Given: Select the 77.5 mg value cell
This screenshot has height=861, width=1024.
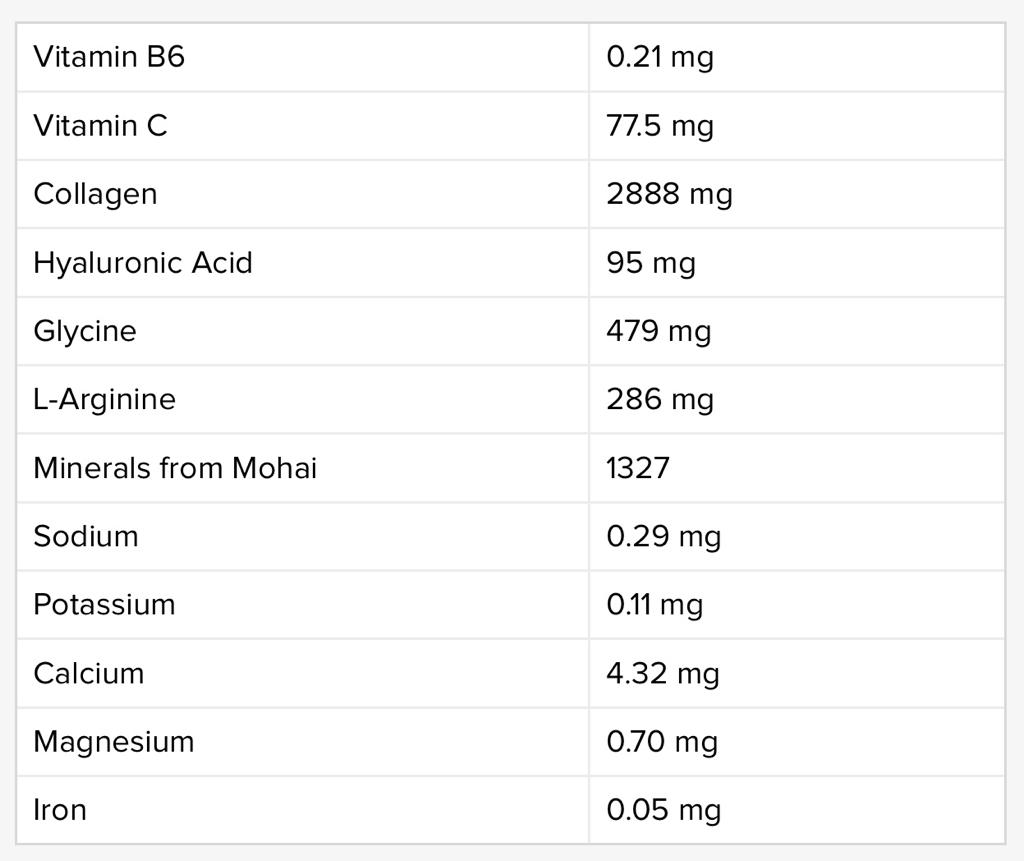Looking at the screenshot, I should tap(659, 126).
